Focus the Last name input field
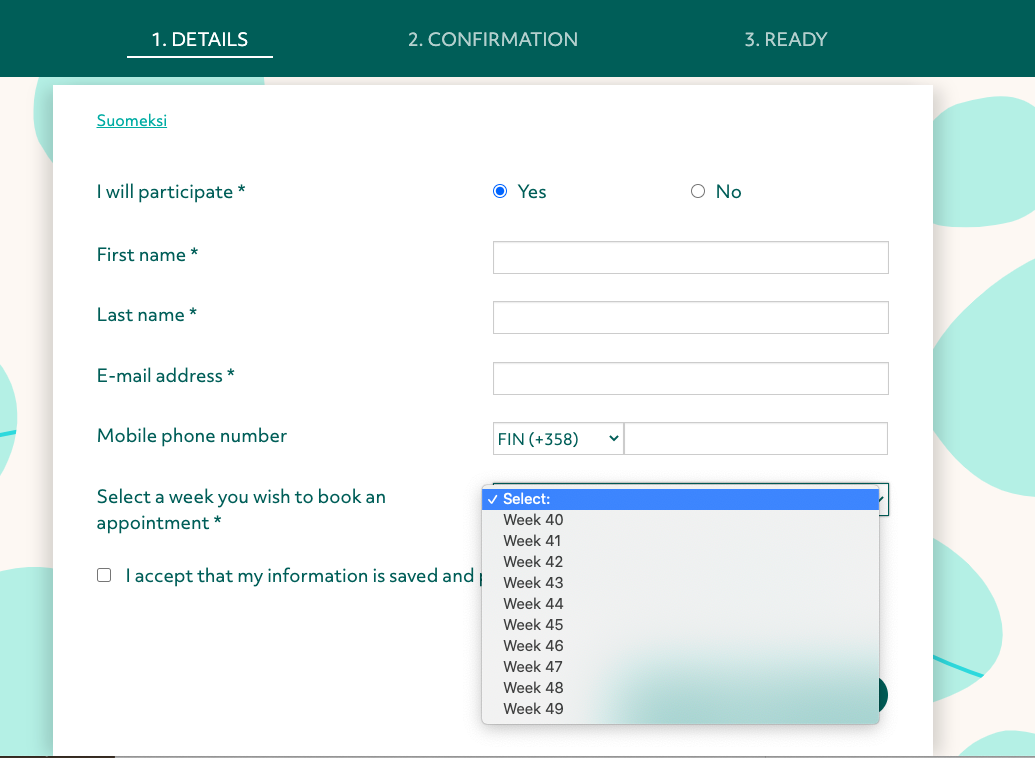Screen dimensions: 1035x758 pos(690,318)
